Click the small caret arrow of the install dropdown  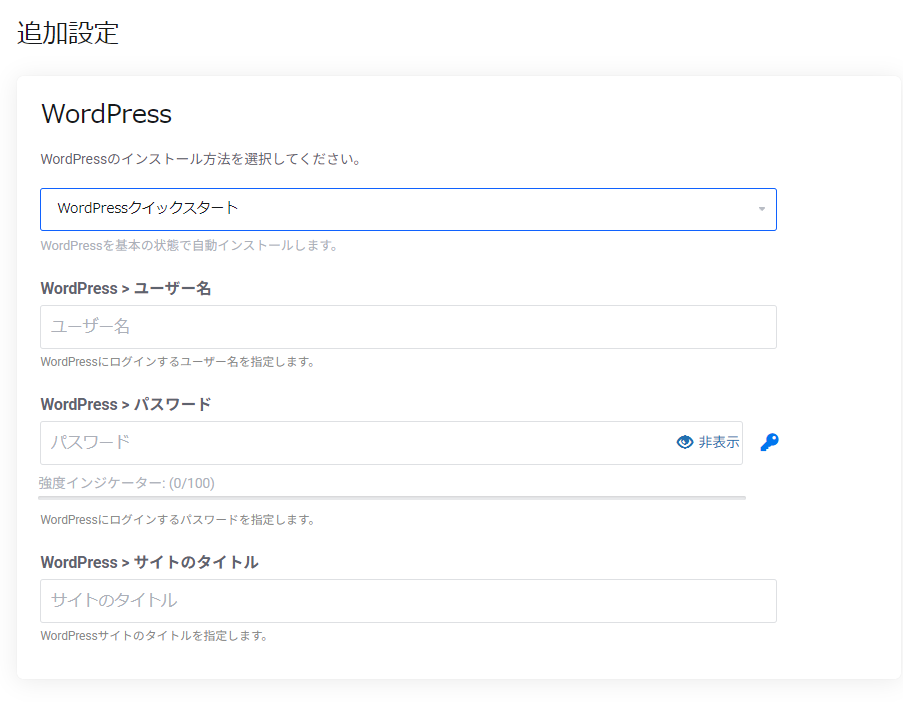point(762,209)
